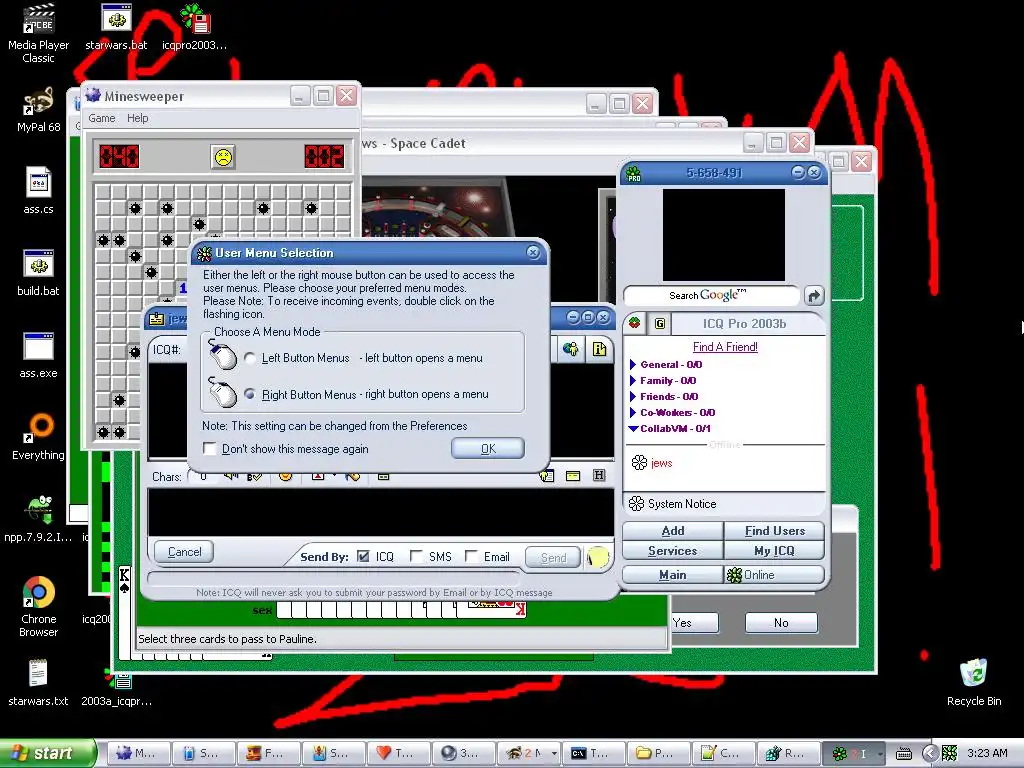Close the User Menu Selection dialog

point(533,252)
